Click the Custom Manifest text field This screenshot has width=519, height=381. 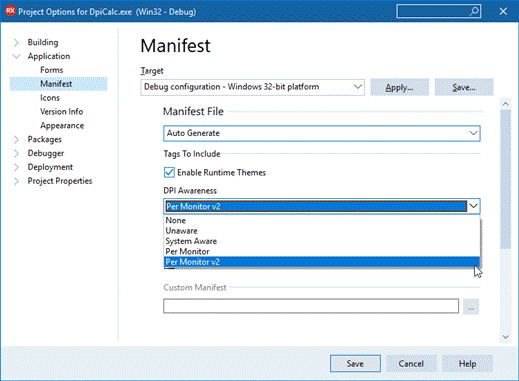coord(311,306)
